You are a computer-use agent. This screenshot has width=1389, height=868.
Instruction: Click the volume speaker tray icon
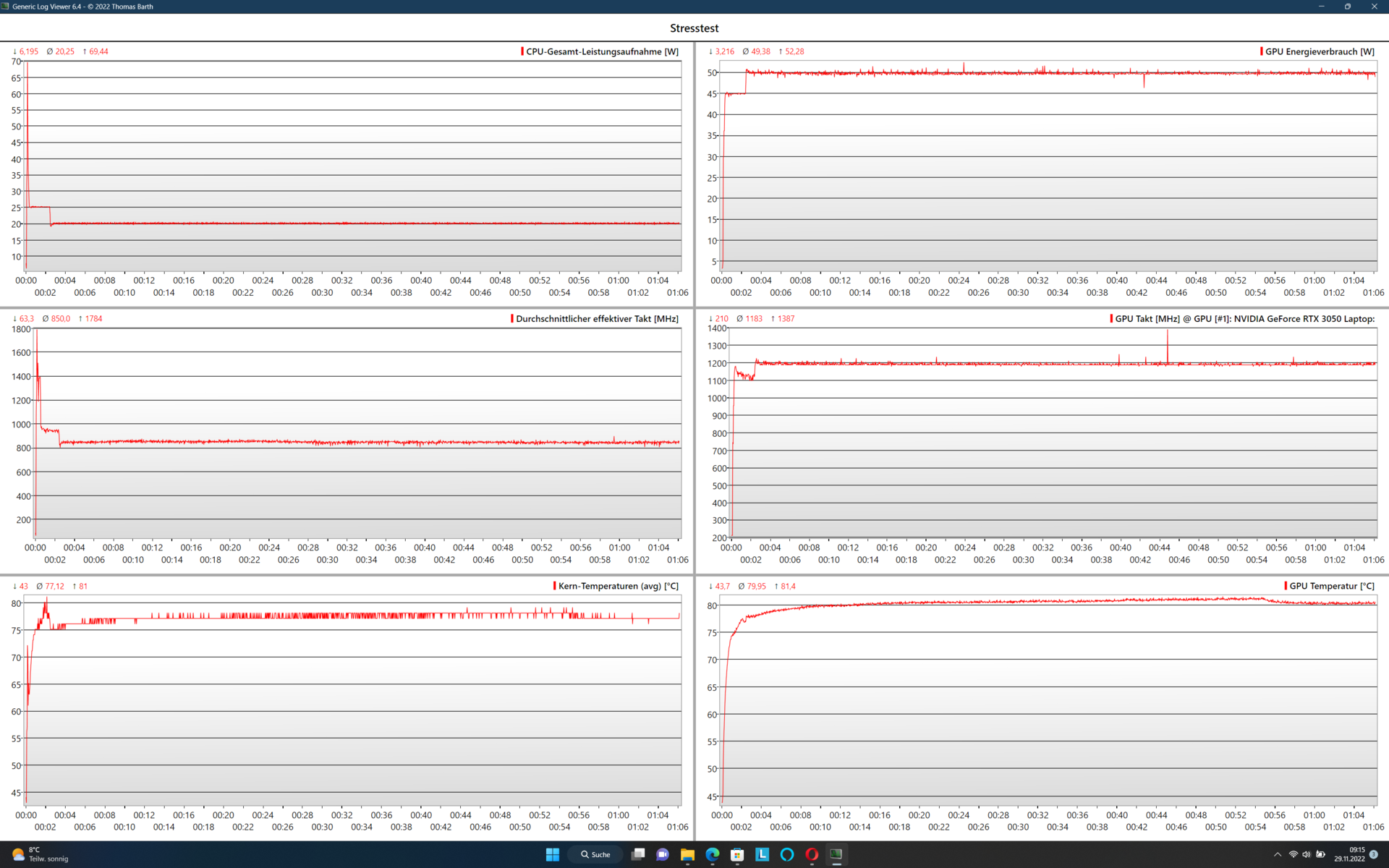pyautogui.click(x=1307, y=854)
